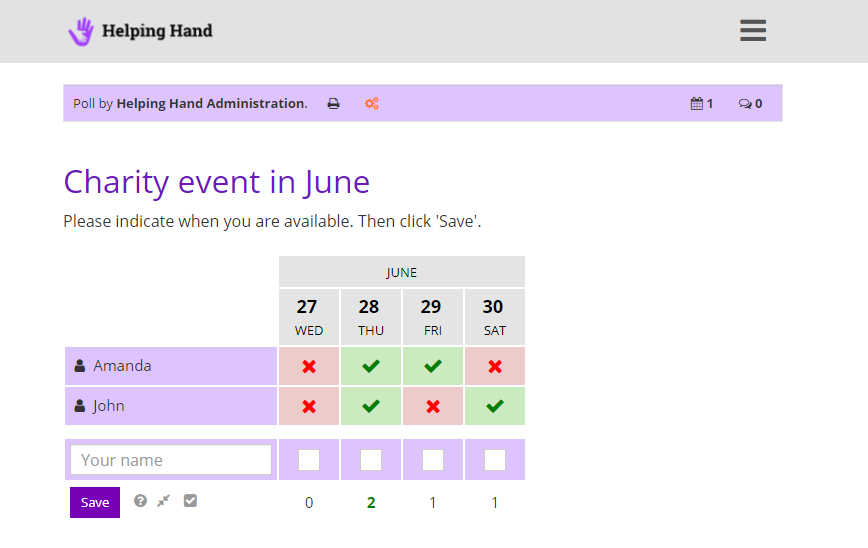
Task: Click the purple hand logo
Action: 81,32
